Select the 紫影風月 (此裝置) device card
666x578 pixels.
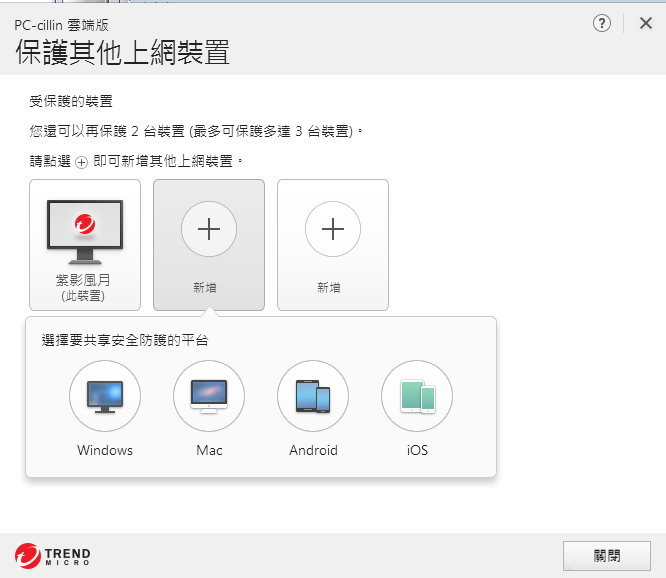point(85,245)
